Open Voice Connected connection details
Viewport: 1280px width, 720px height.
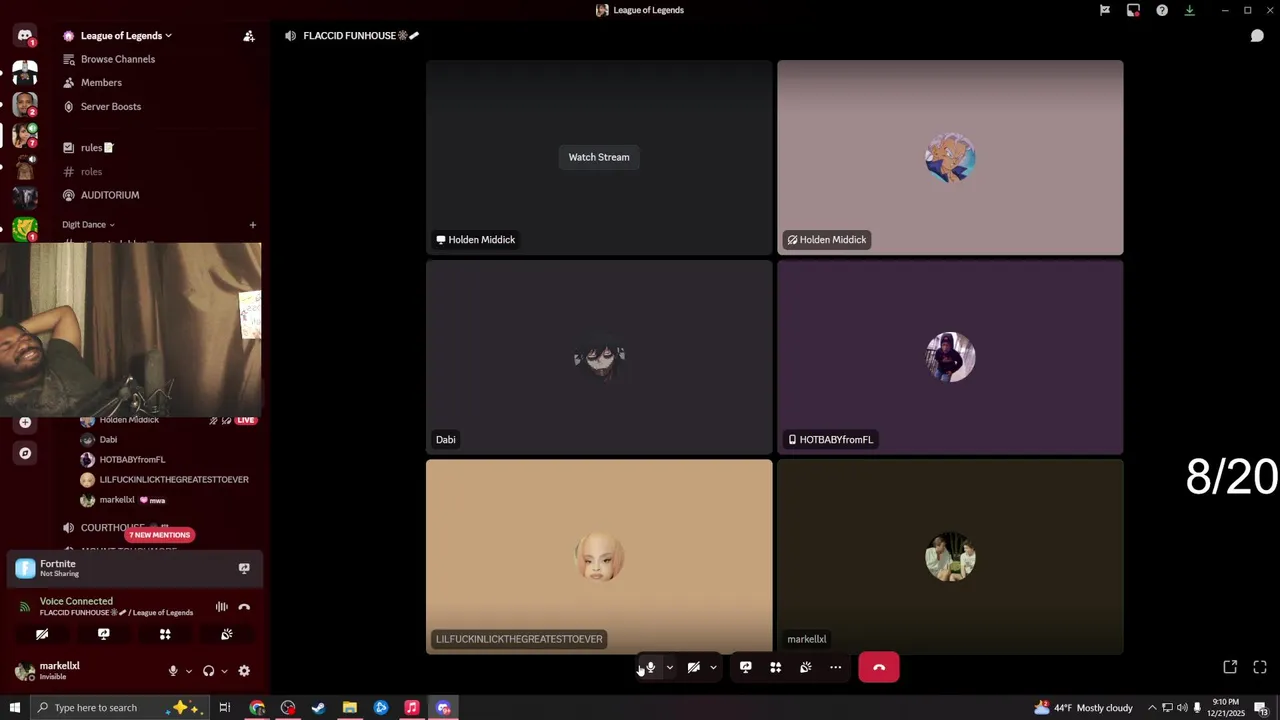[76, 601]
